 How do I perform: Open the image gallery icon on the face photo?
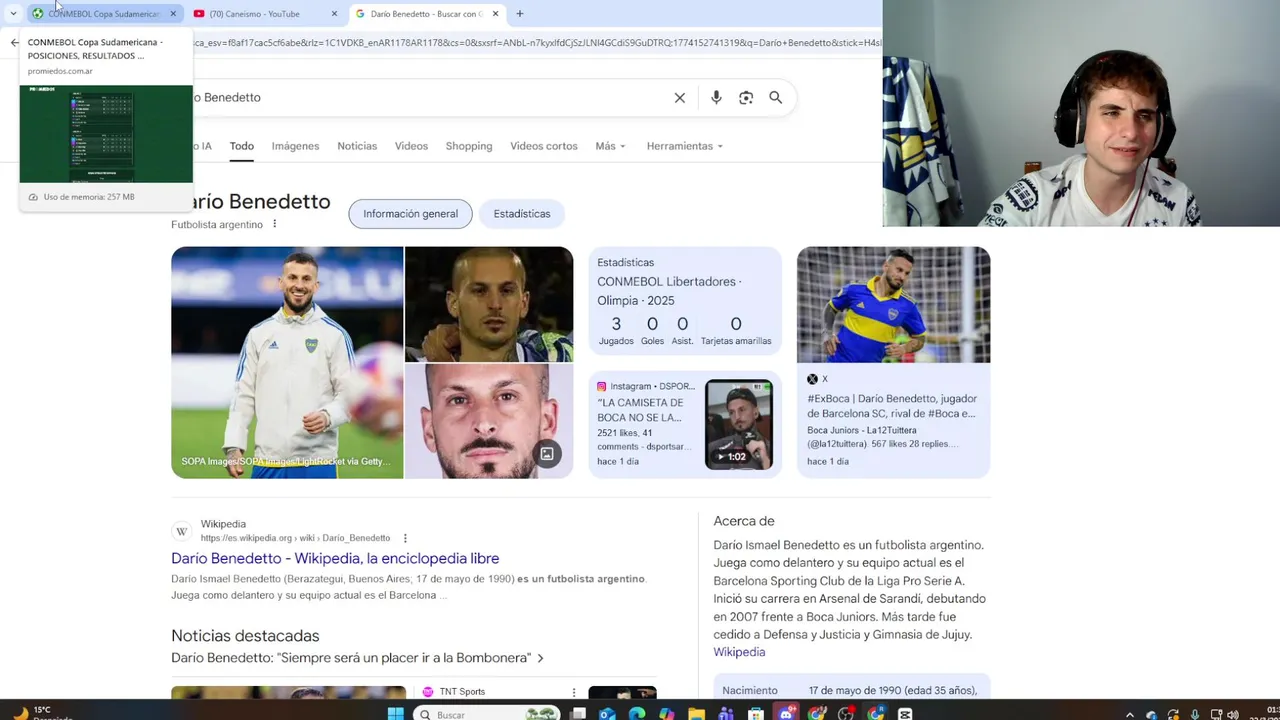point(547,454)
